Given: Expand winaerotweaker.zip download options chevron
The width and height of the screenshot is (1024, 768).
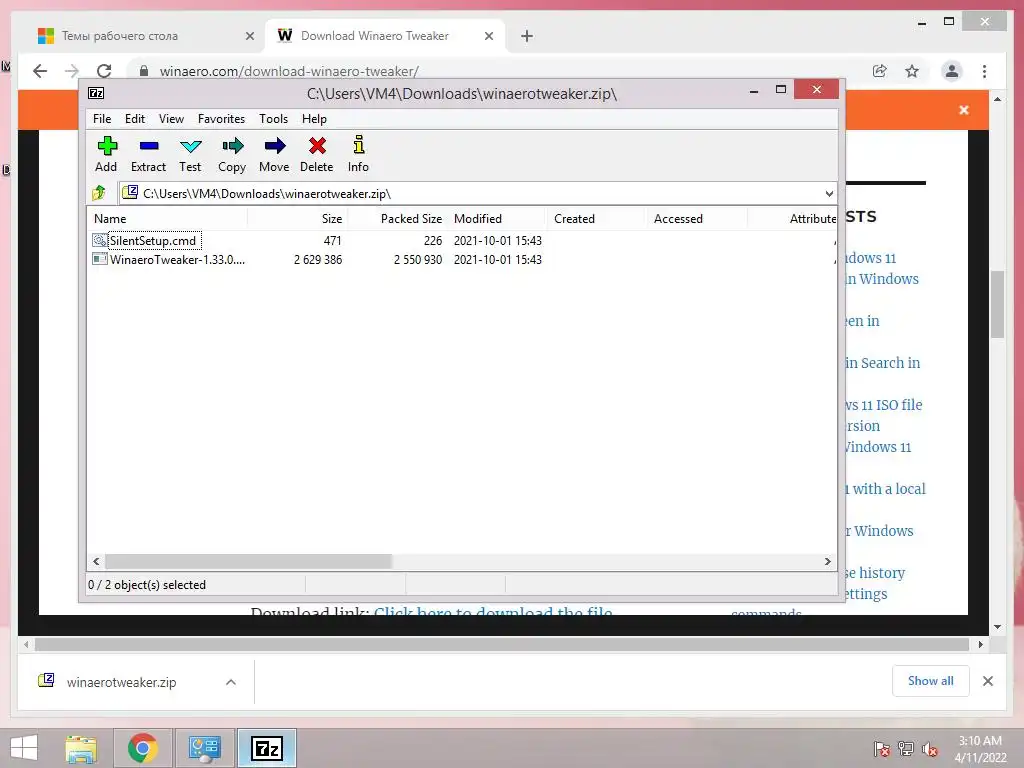Looking at the screenshot, I should coord(231,682).
